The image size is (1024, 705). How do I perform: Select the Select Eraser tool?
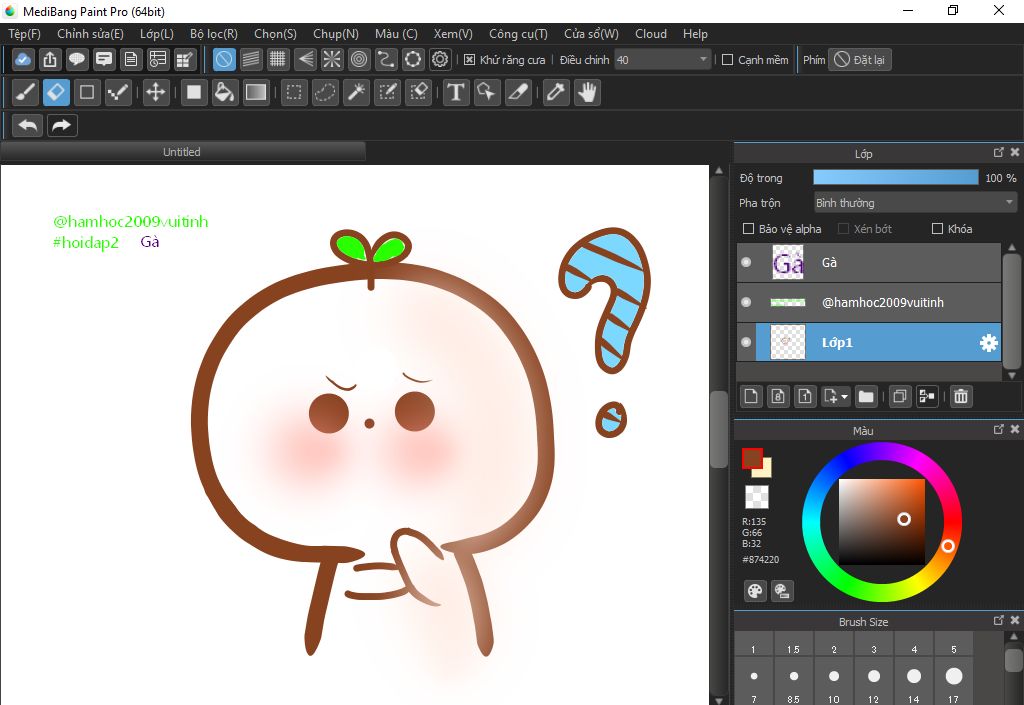click(418, 93)
